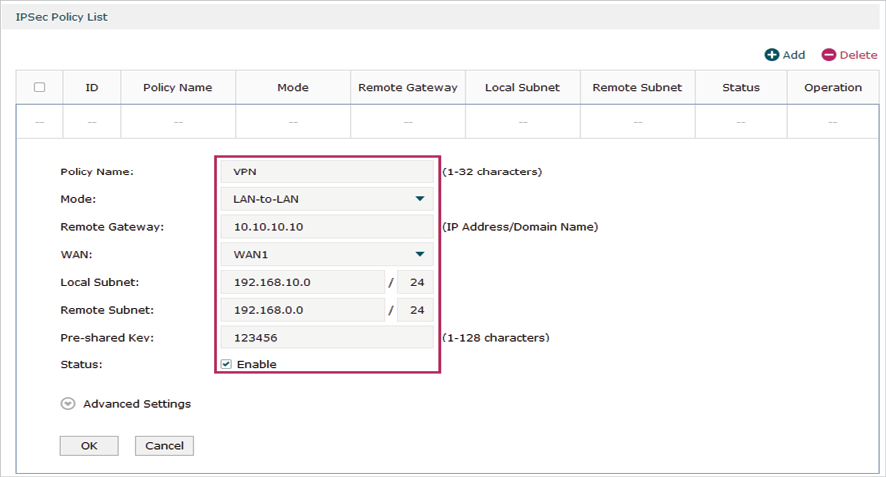Click the green Add plus icon
886x477 pixels.
771,55
